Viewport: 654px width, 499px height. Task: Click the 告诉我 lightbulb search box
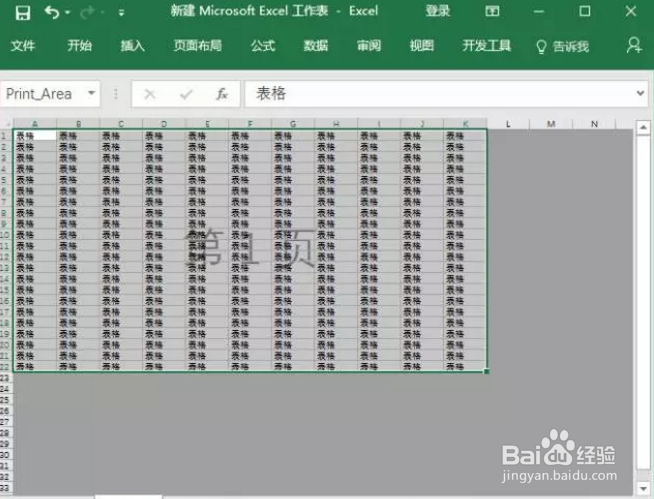point(562,46)
